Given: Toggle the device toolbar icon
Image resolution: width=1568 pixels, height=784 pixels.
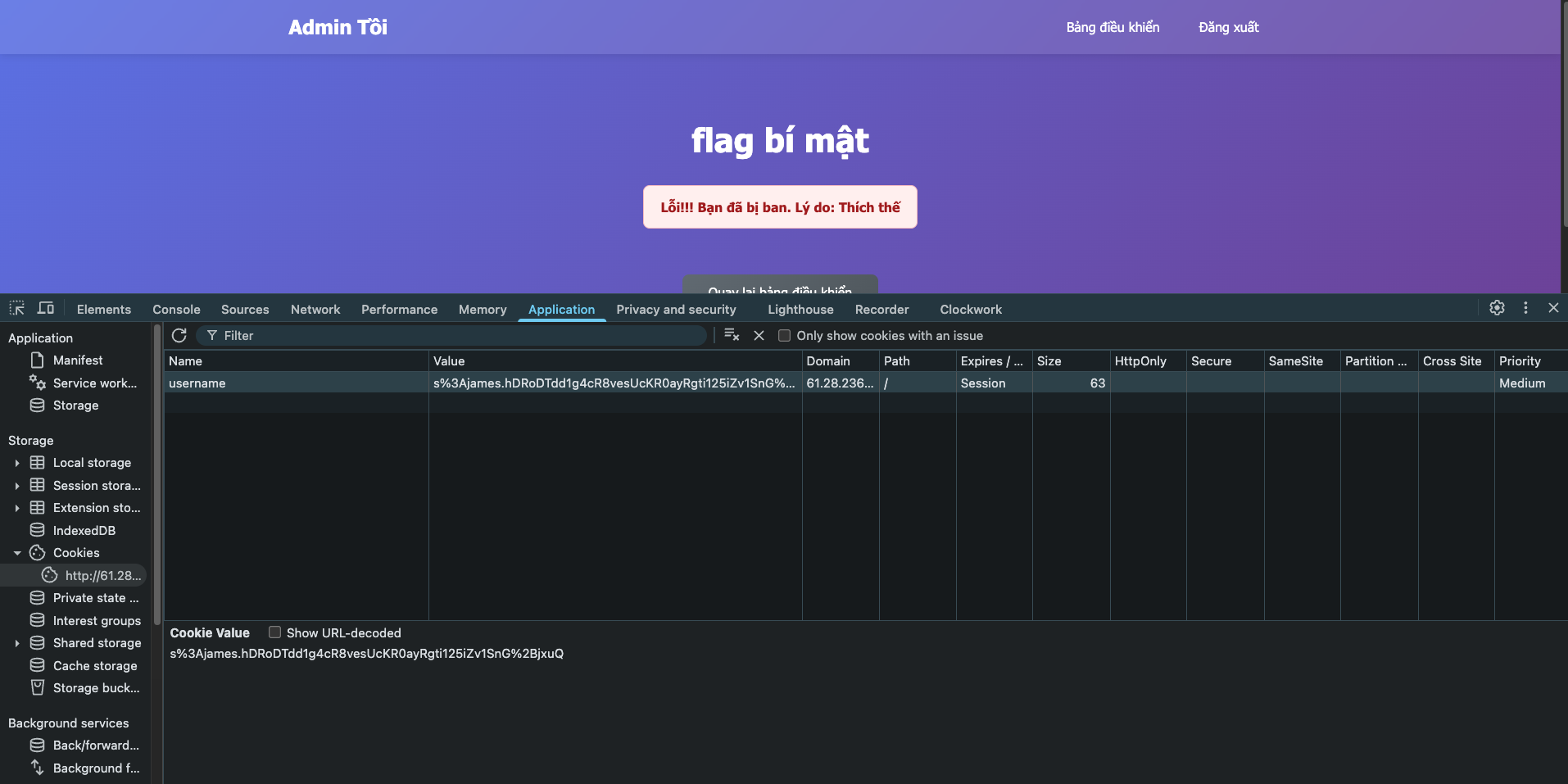Looking at the screenshot, I should [46, 308].
